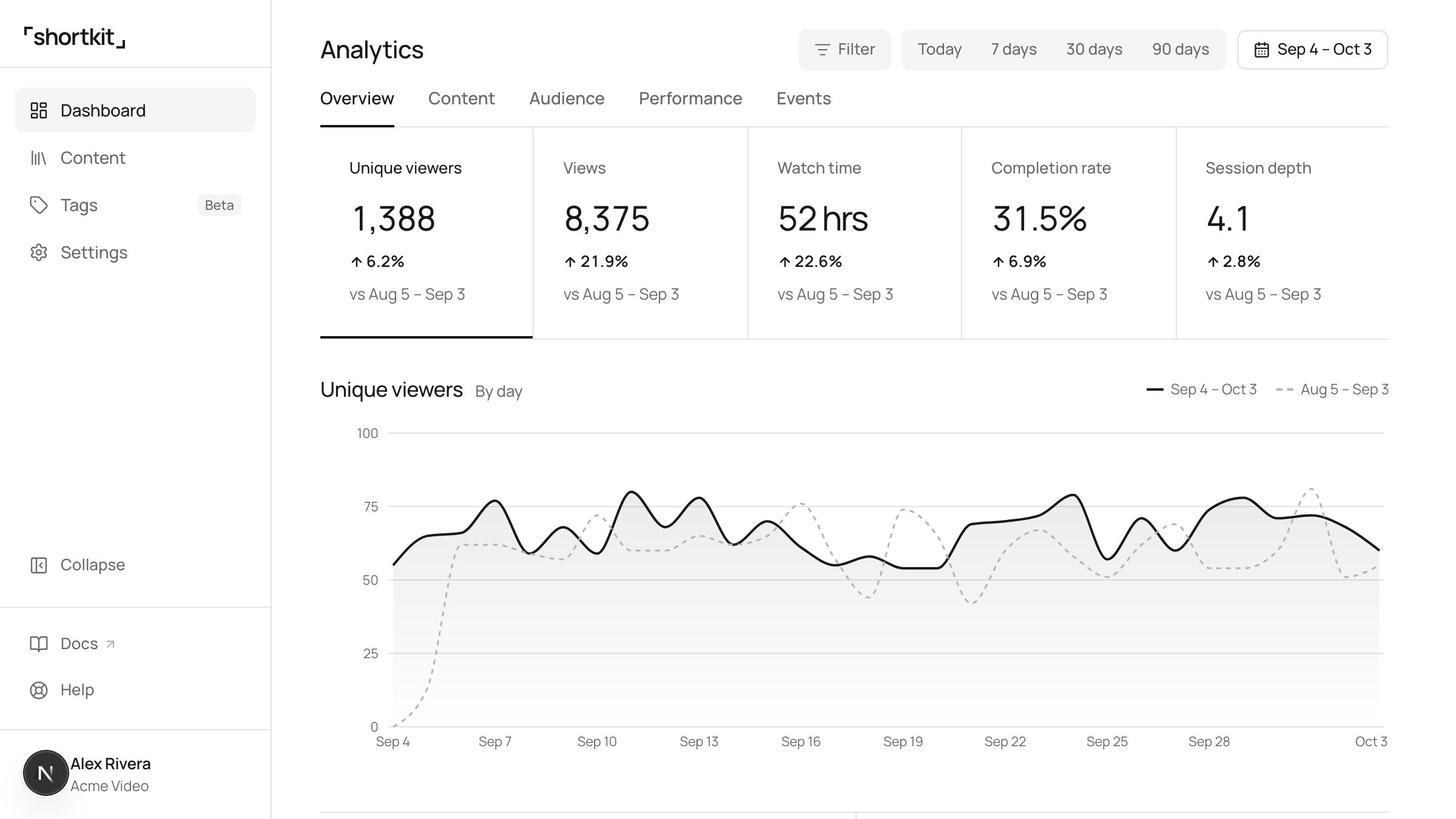Click the Tags label icon
Image resolution: width=1456 pixels, height=819 pixels.
(39, 205)
